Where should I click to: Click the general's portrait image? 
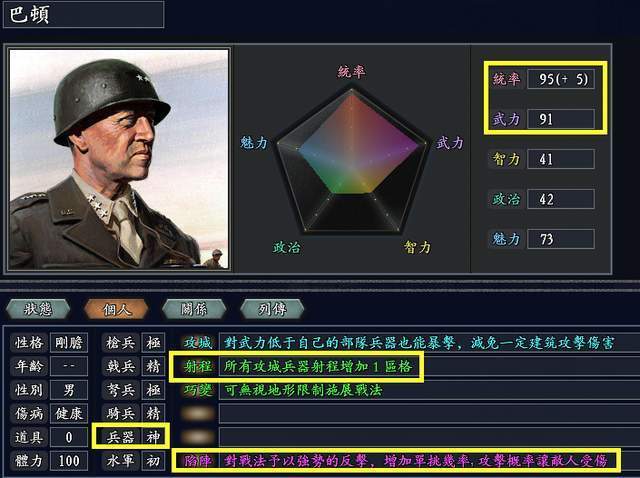(119, 159)
